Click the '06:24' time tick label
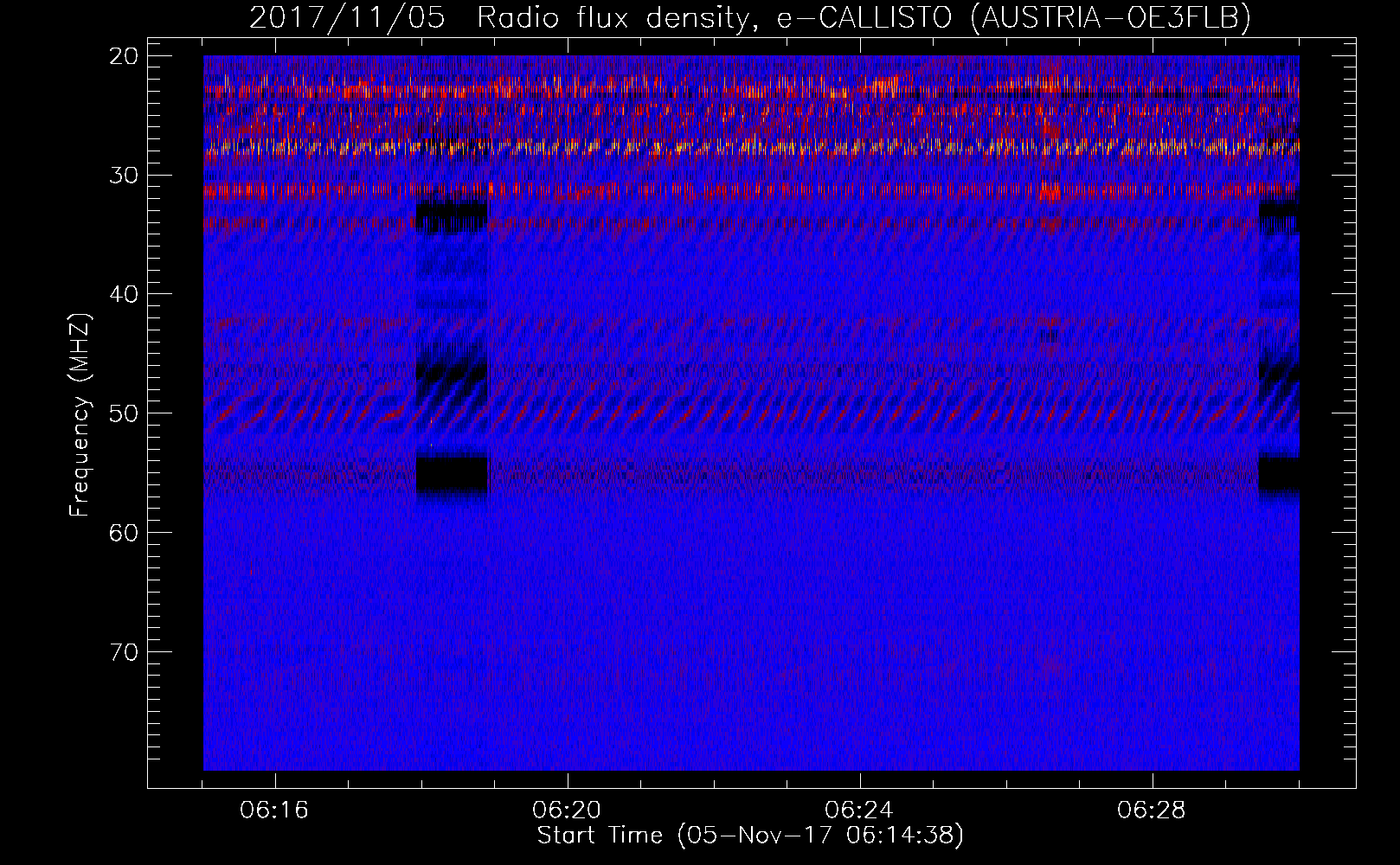The height and width of the screenshot is (865, 1400). (x=859, y=811)
